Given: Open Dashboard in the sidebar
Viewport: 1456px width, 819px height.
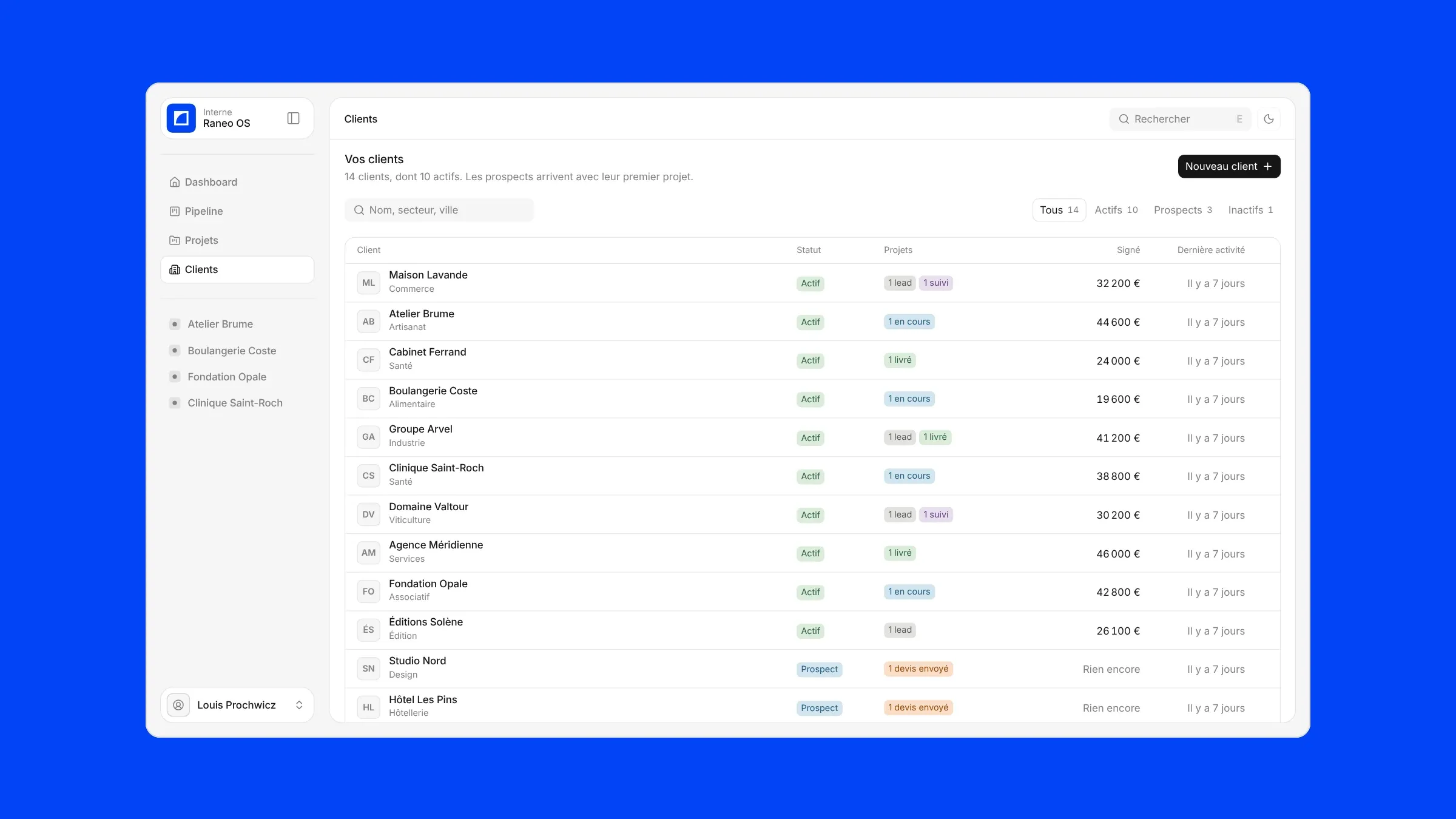Looking at the screenshot, I should 237,182.
